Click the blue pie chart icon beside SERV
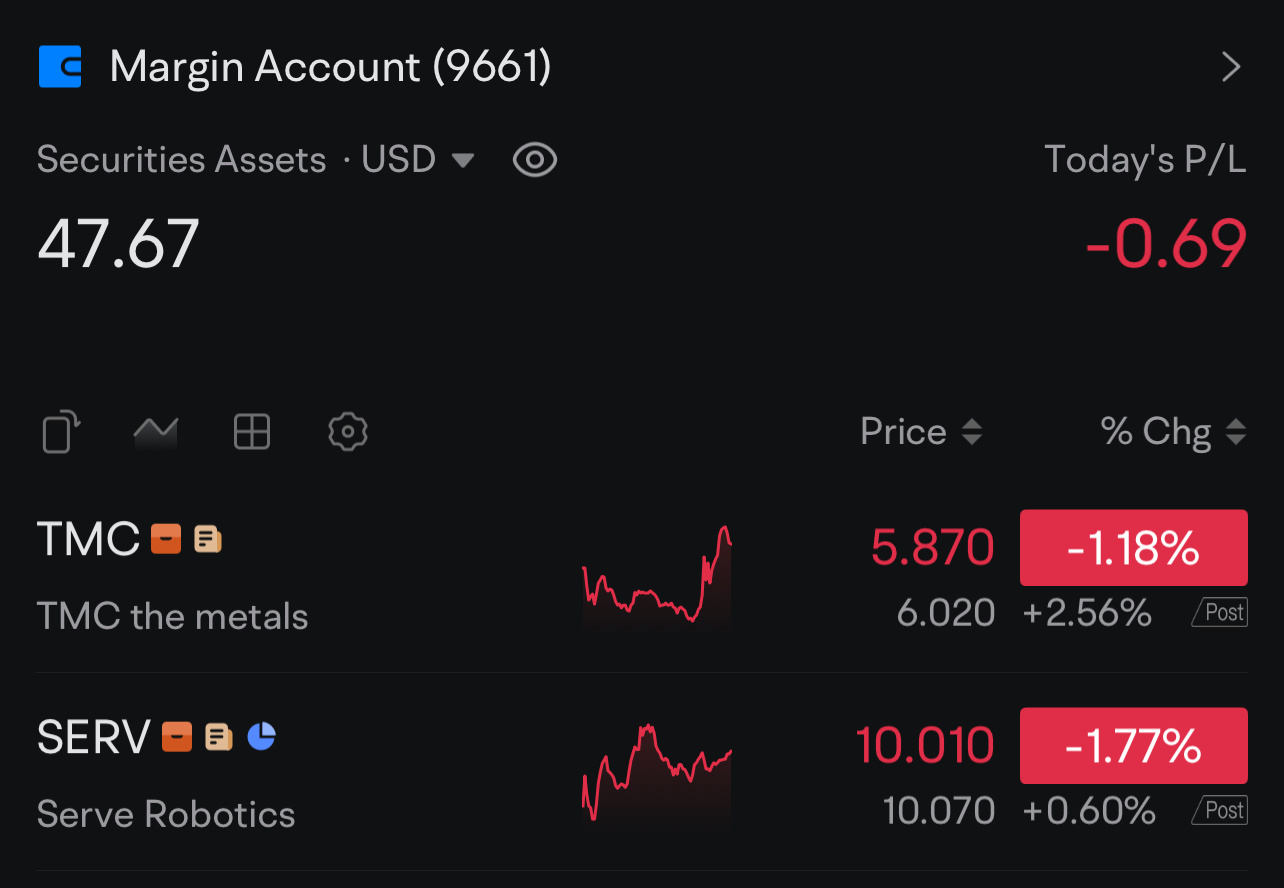1284x888 pixels. [261, 737]
